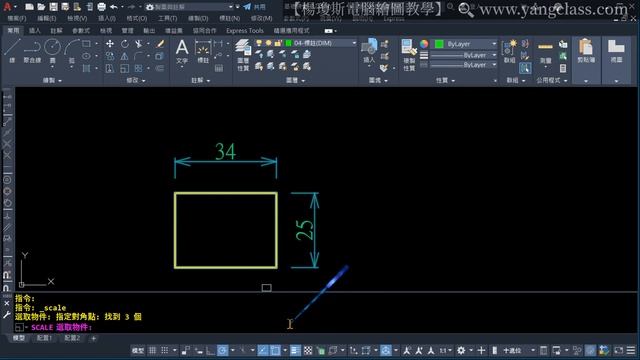Insert a Table from annotation panel

pyautogui.click(x=219, y=68)
